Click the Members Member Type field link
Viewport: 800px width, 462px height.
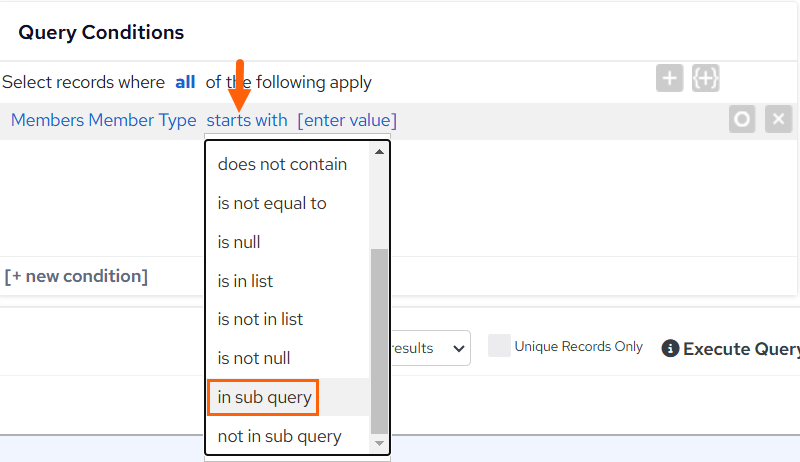pos(104,120)
